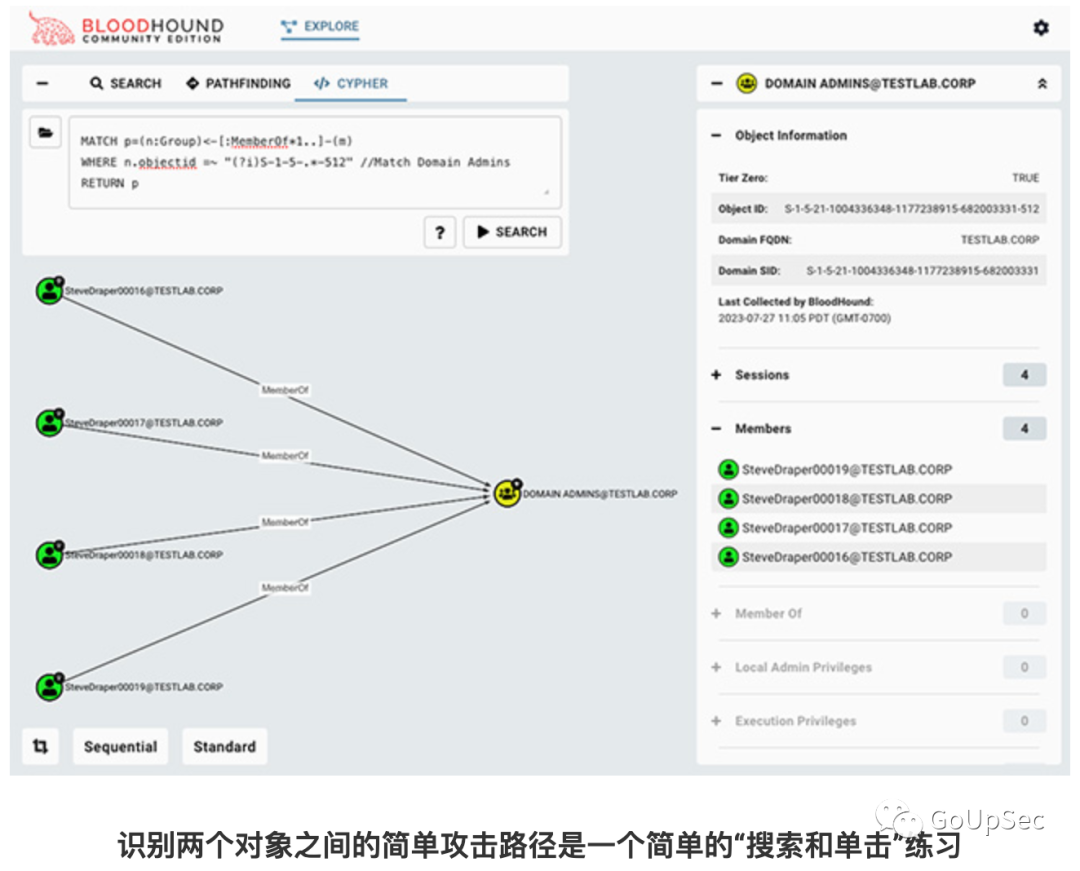Click user icon beside SteveDraper00018 member
Image resolution: width=1080 pixels, height=871 pixels.
pyautogui.click(x=728, y=499)
